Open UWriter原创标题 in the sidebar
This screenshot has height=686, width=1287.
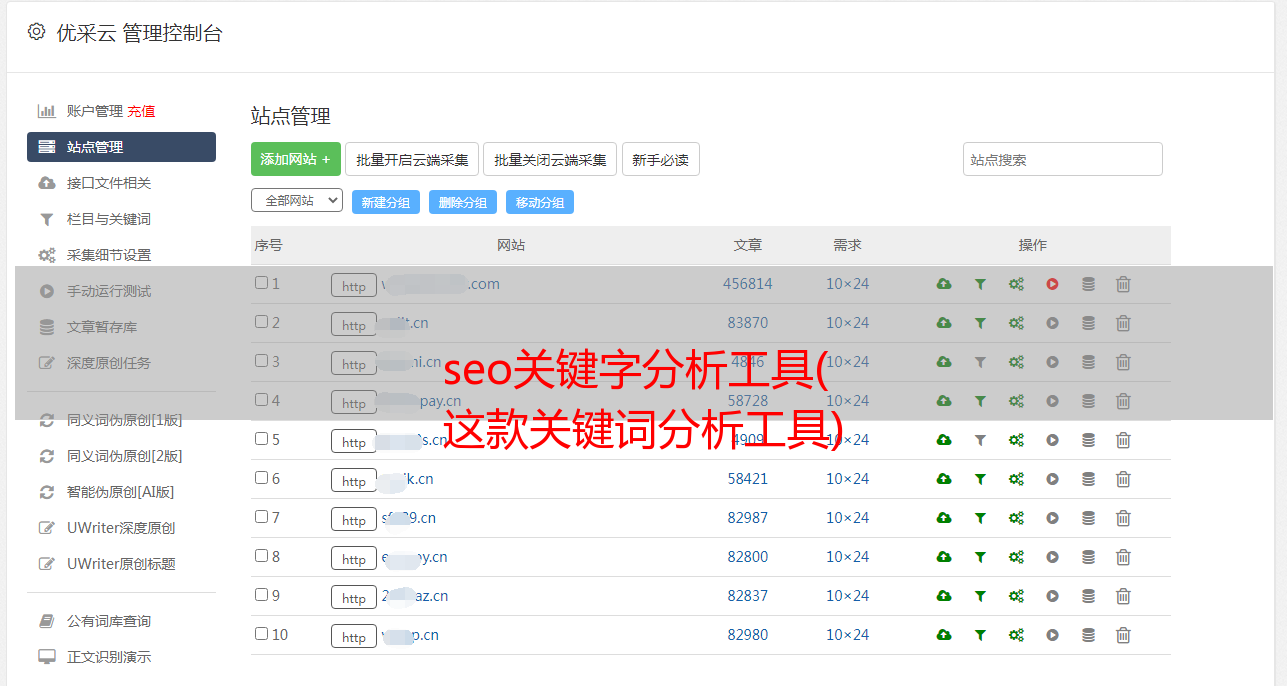coord(121,564)
